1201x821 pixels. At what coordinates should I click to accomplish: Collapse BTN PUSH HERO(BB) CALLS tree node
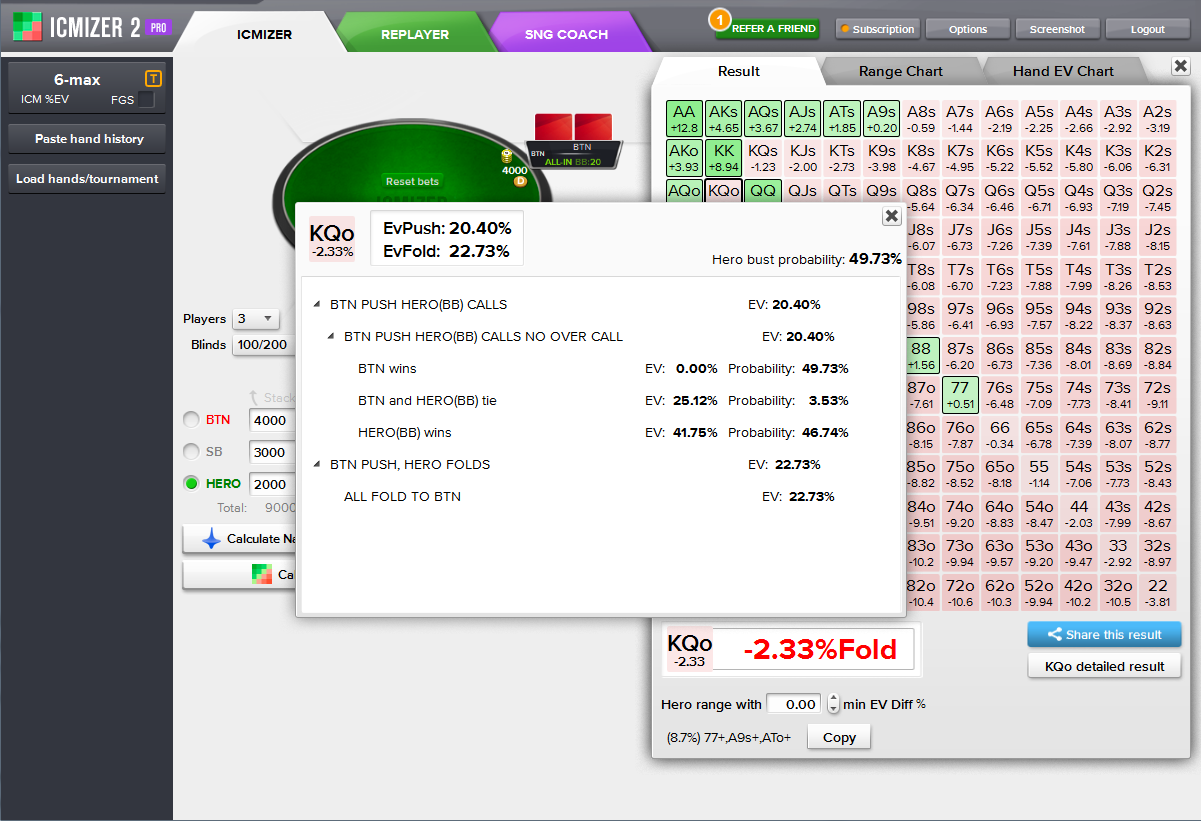click(317, 305)
